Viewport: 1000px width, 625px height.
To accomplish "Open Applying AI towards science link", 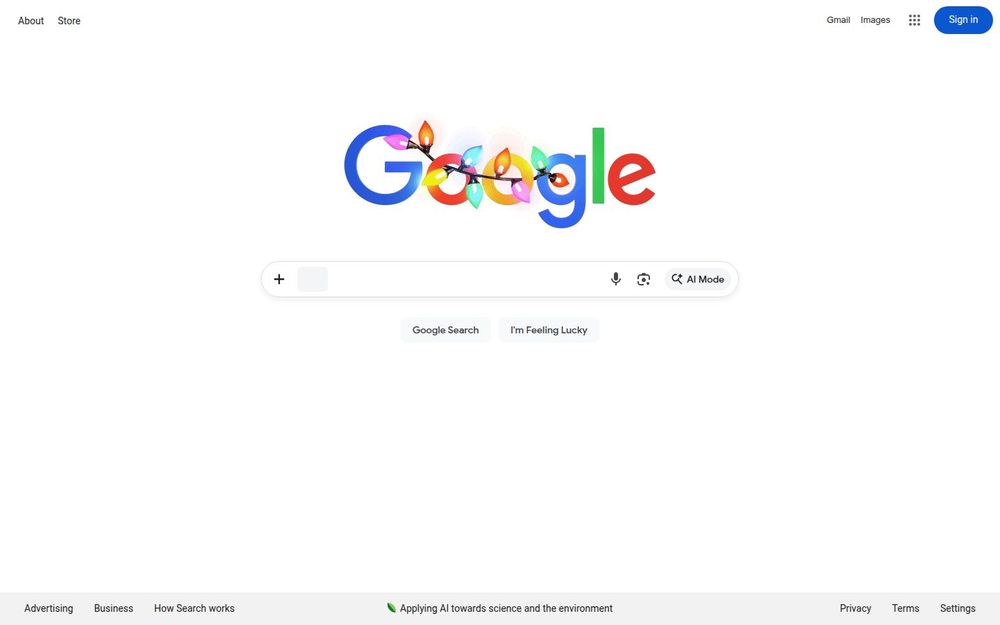I will 506,608.
